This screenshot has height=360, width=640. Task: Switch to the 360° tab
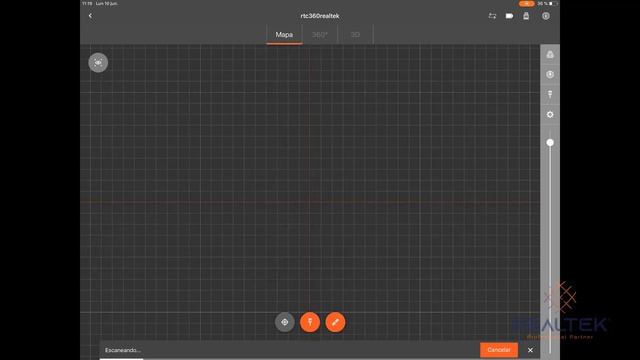pyautogui.click(x=320, y=35)
